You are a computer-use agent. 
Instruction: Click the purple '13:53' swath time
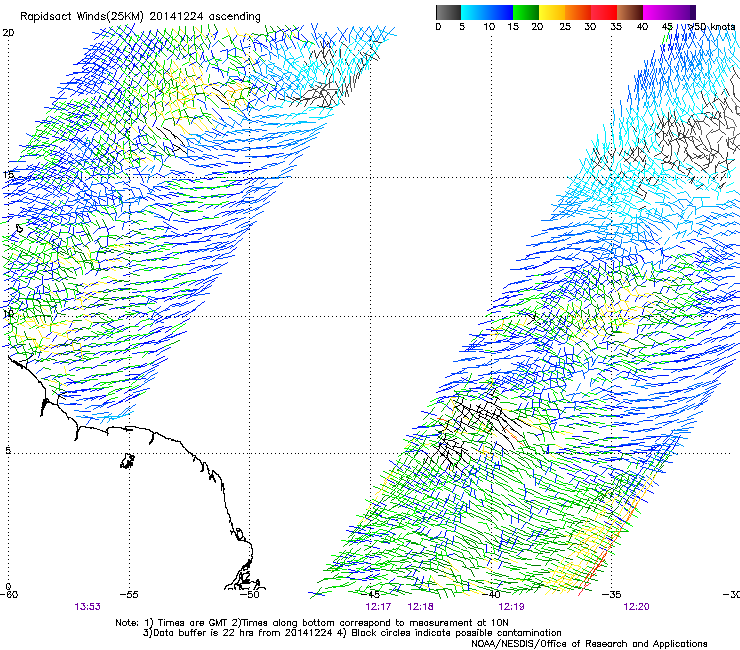[x=87, y=607]
